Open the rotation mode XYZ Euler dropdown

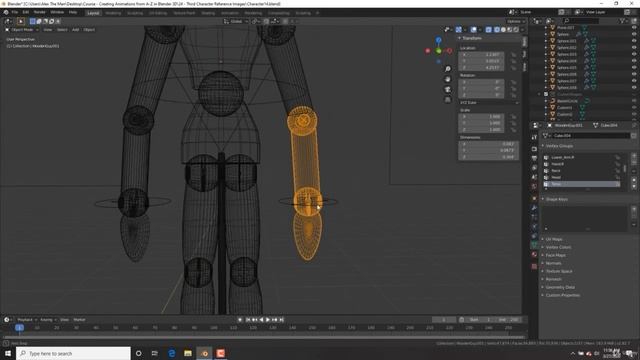pyautogui.click(x=489, y=102)
